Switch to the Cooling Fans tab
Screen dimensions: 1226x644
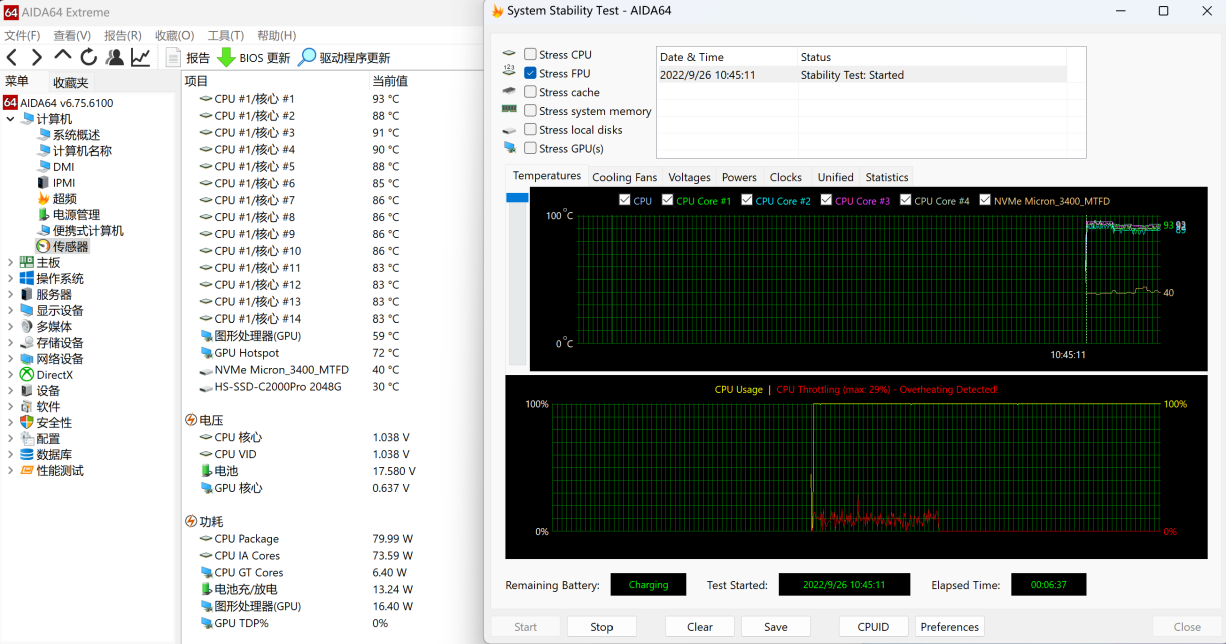point(625,177)
